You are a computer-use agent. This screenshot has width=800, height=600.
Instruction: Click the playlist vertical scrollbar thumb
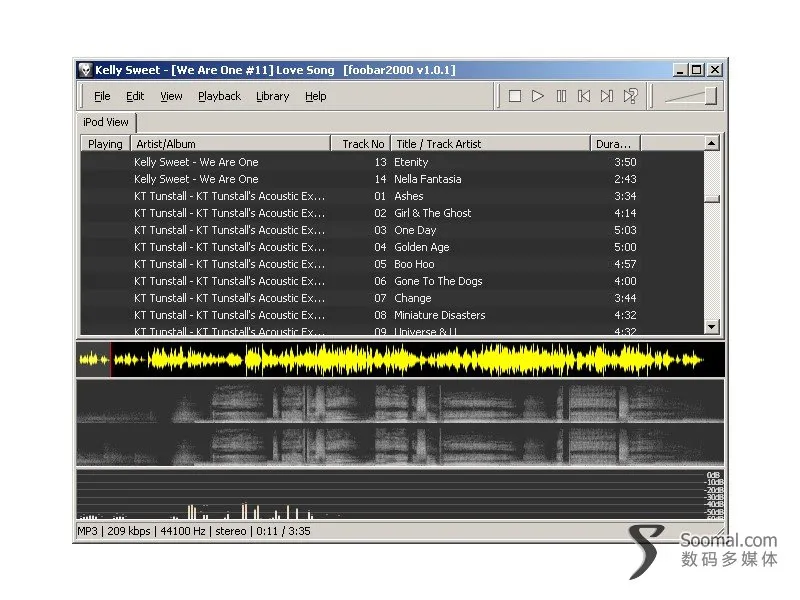pos(712,199)
